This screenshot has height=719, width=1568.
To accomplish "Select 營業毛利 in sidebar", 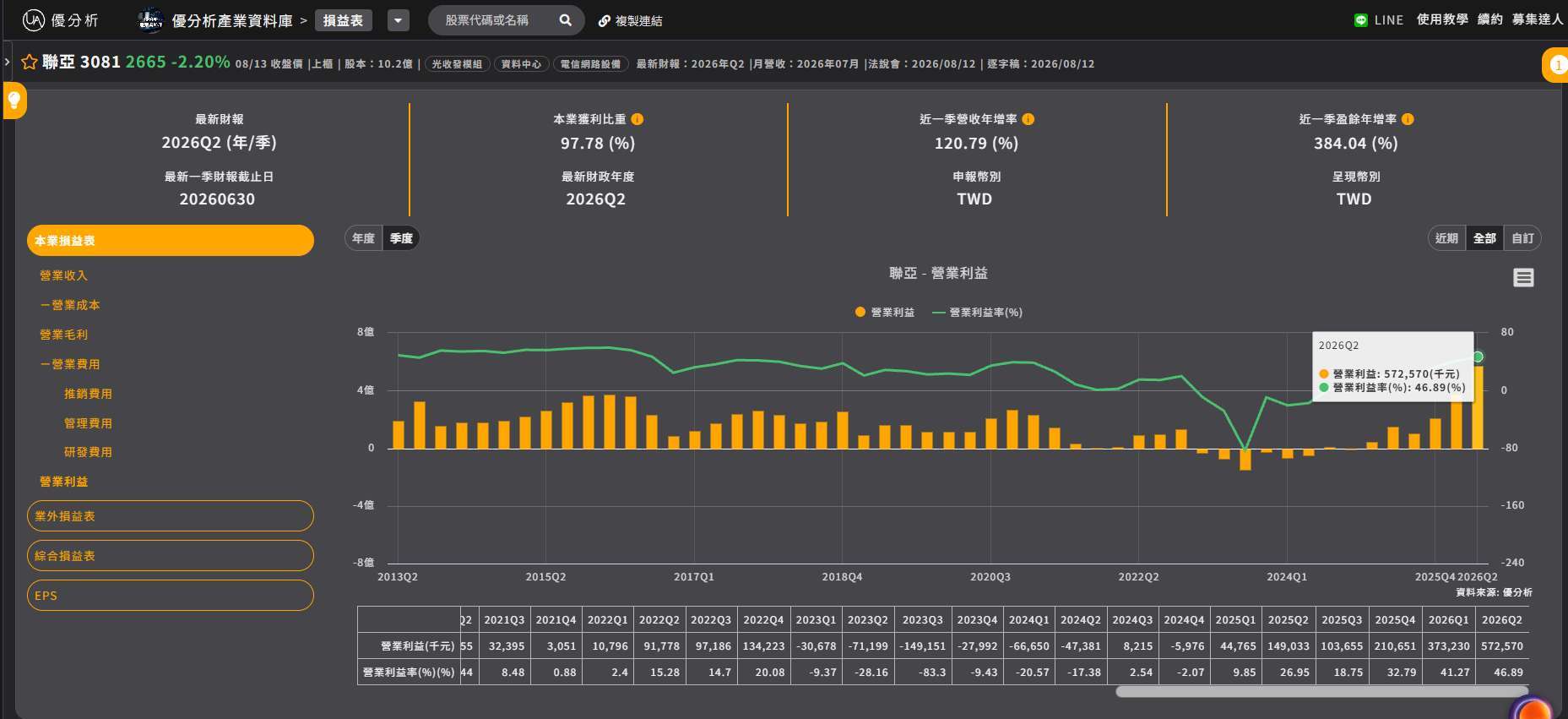I will (63, 335).
